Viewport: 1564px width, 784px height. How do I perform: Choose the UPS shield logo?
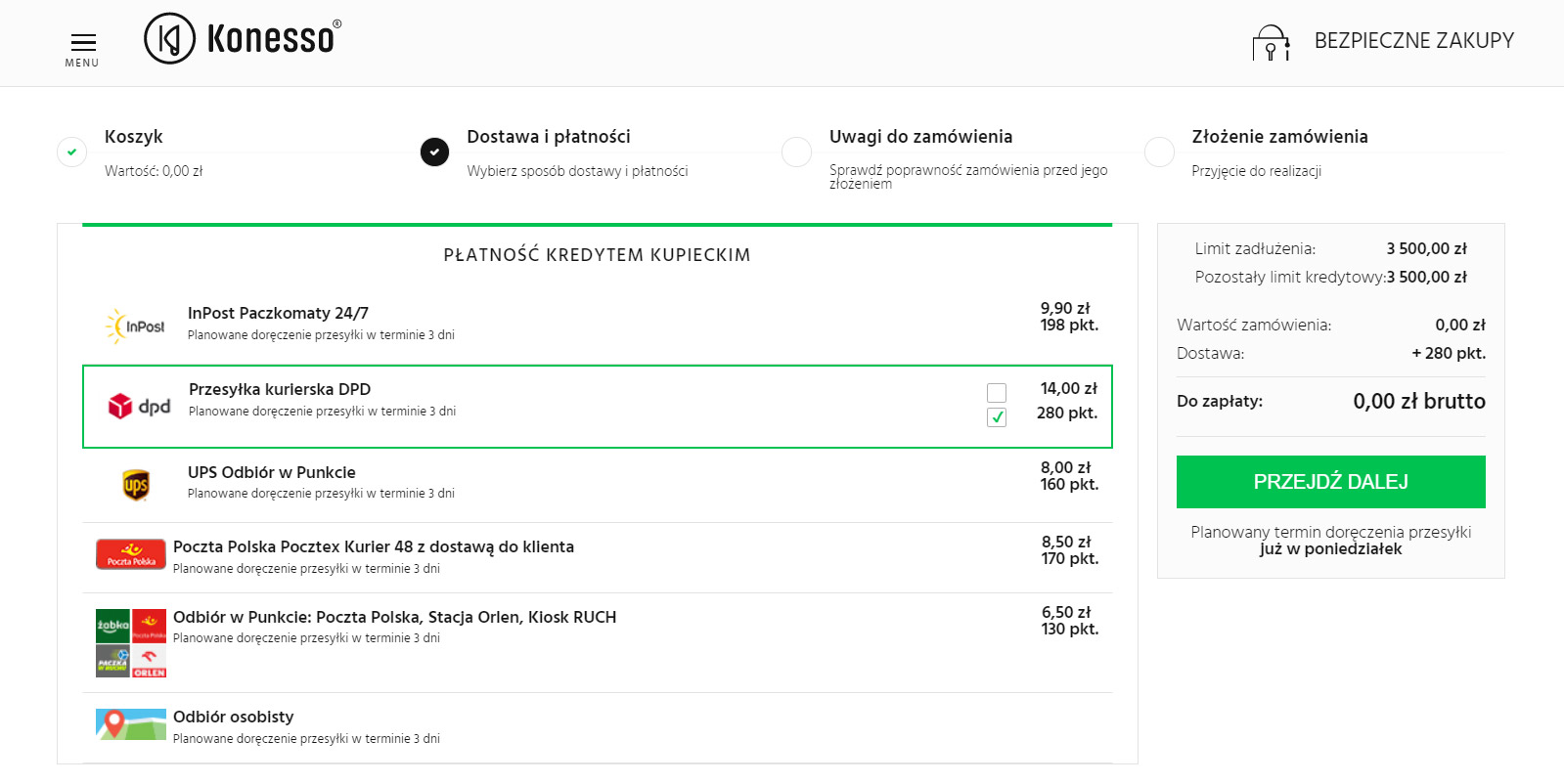[136, 485]
